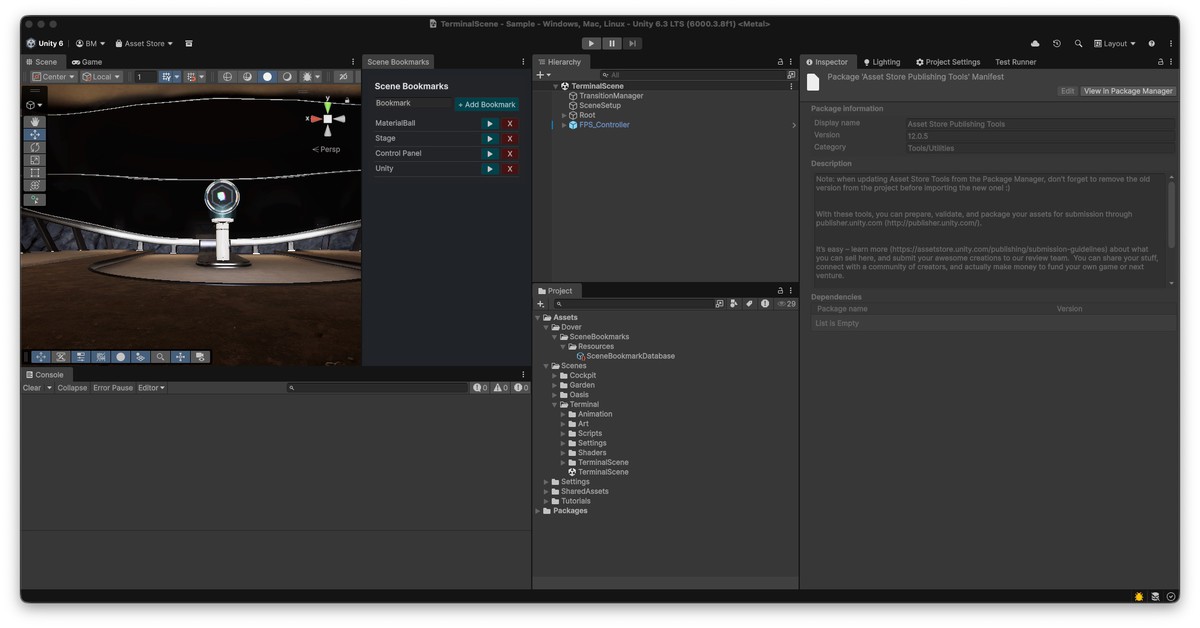Toggle hidden packages count in Project
This screenshot has width=1200, height=628.
click(786, 304)
